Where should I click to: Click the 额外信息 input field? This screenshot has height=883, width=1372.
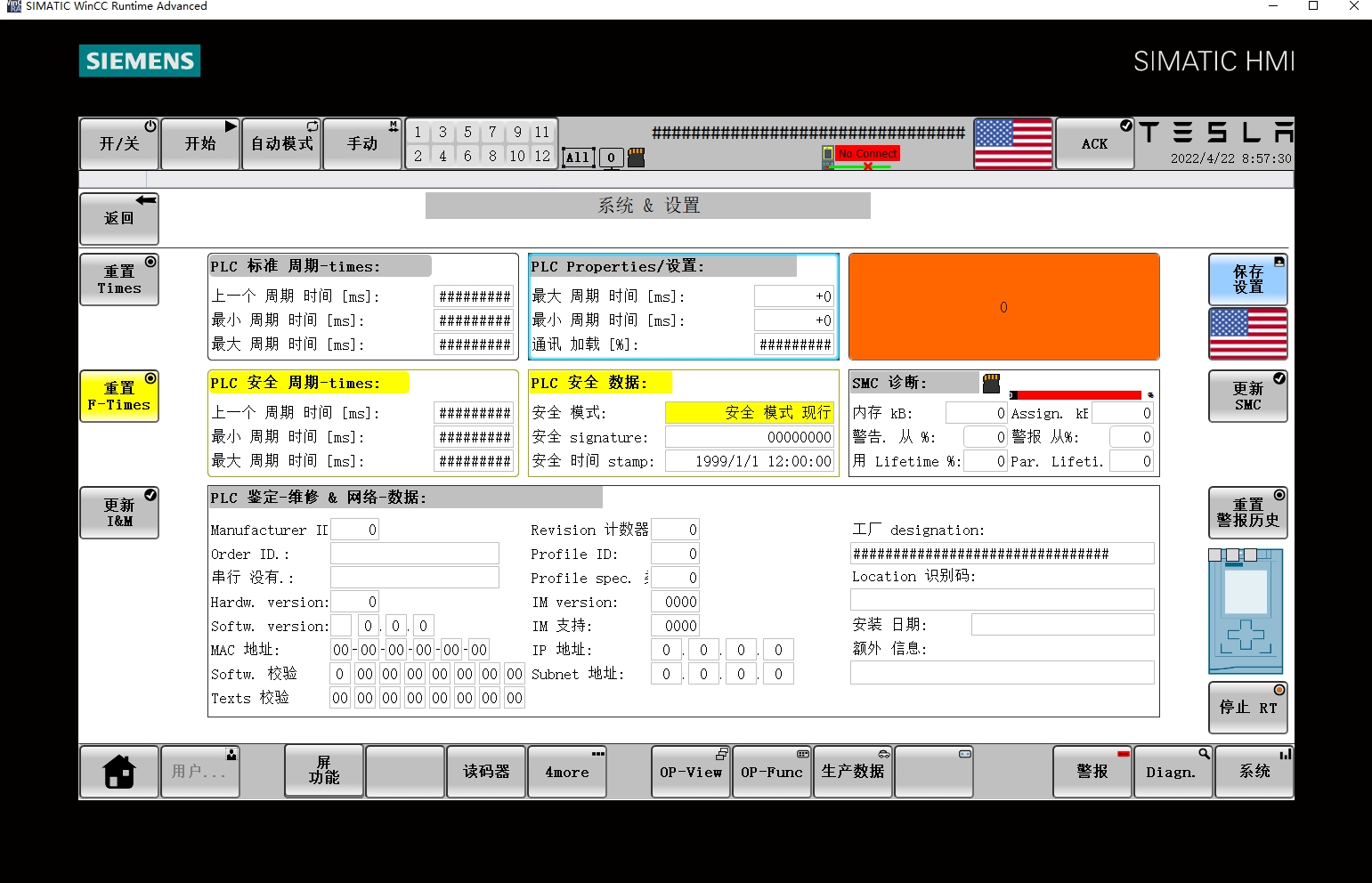pos(1003,673)
